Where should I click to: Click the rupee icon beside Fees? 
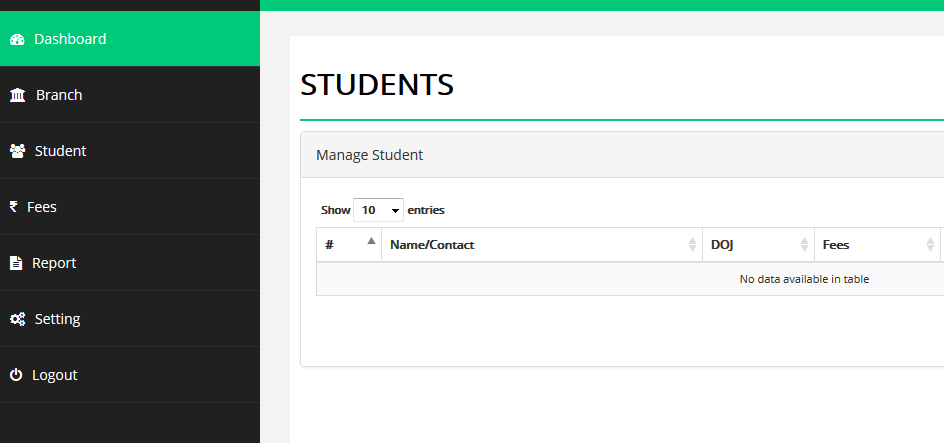click(x=14, y=207)
